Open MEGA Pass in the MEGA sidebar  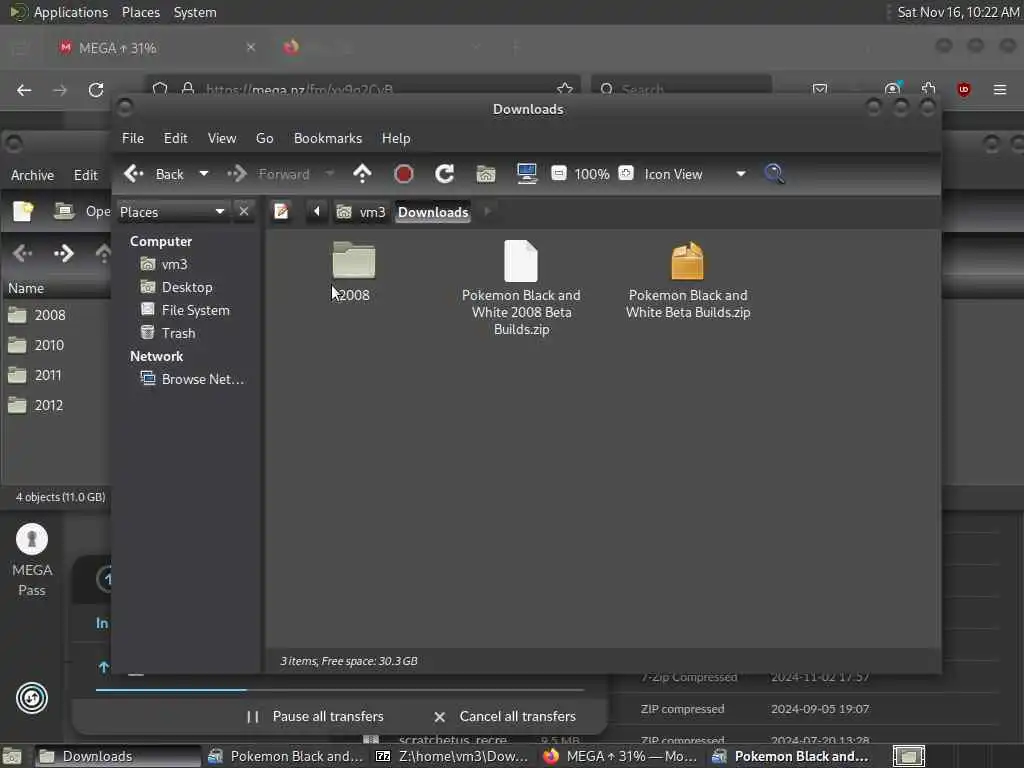click(32, 560)
